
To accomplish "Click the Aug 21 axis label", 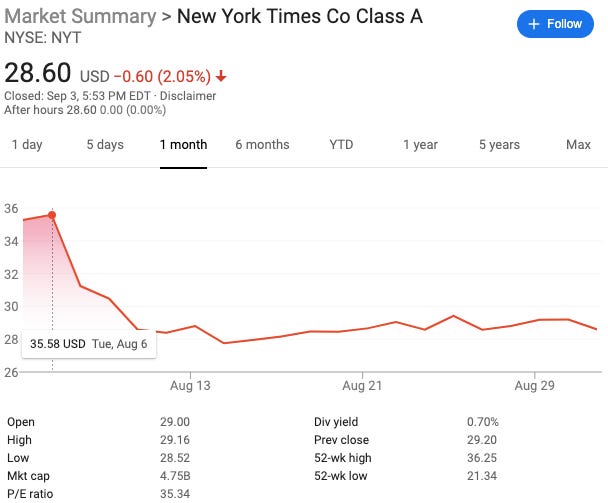I will tap(362, 385).
